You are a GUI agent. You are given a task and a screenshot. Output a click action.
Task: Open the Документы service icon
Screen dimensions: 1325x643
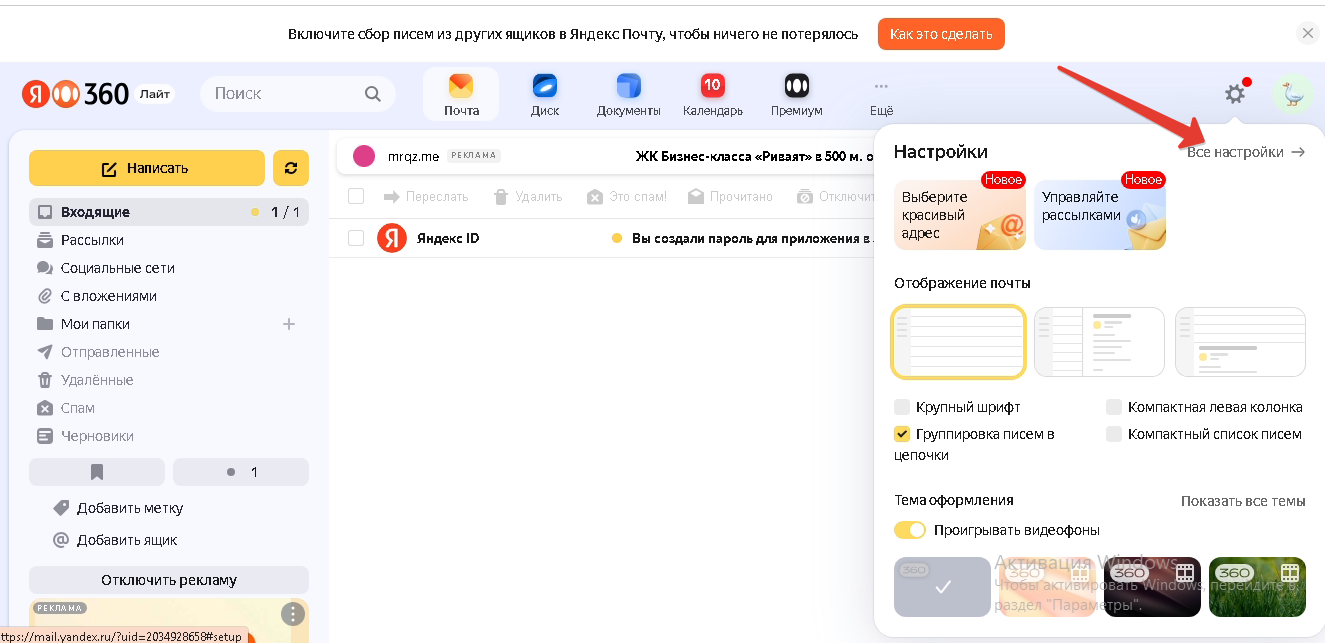[629, 95]
